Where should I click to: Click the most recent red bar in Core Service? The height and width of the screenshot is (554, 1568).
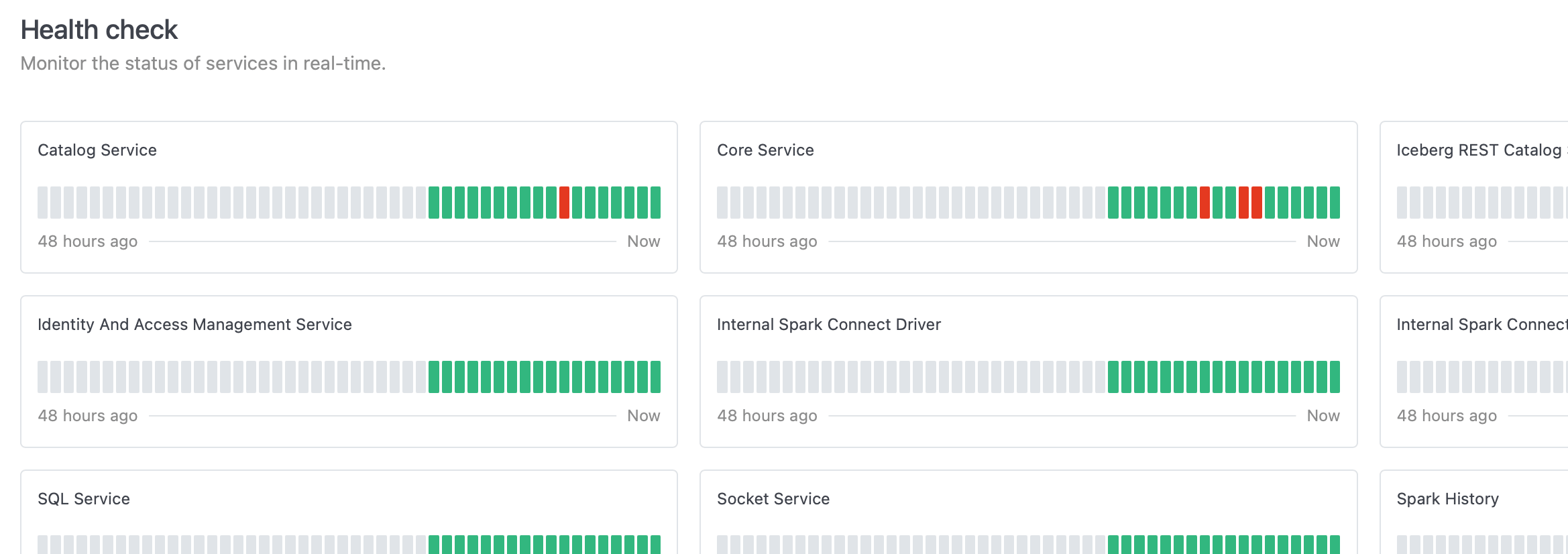(x=1257, y=203)
